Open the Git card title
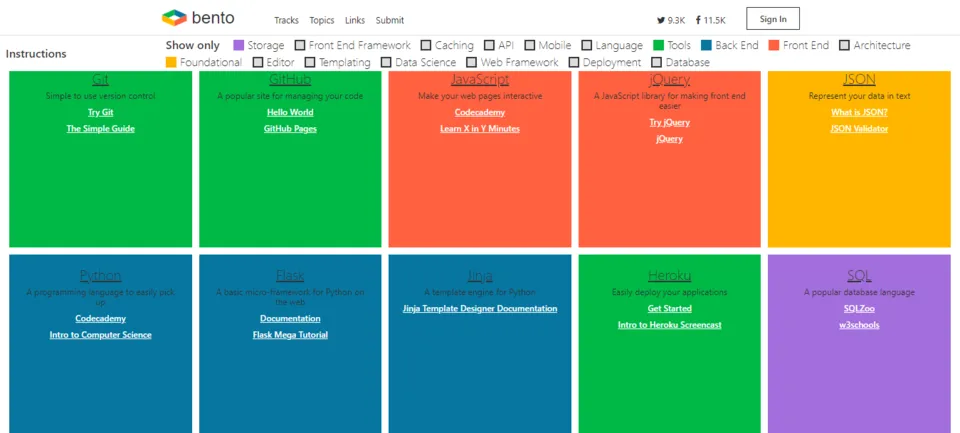The image size is (960, 433). click(x=100, y=80)
